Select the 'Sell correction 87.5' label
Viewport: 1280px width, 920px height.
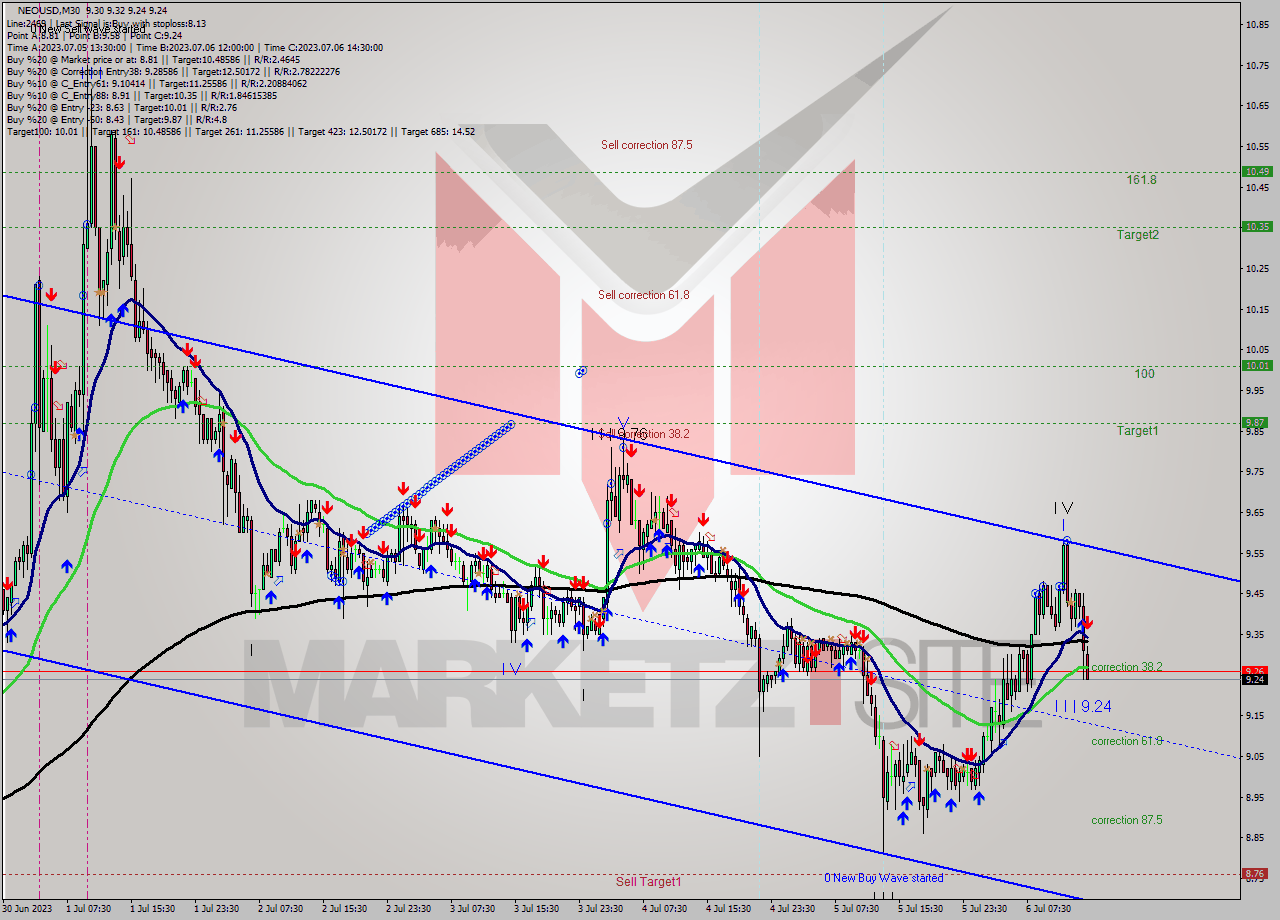(x=647, y=145)
